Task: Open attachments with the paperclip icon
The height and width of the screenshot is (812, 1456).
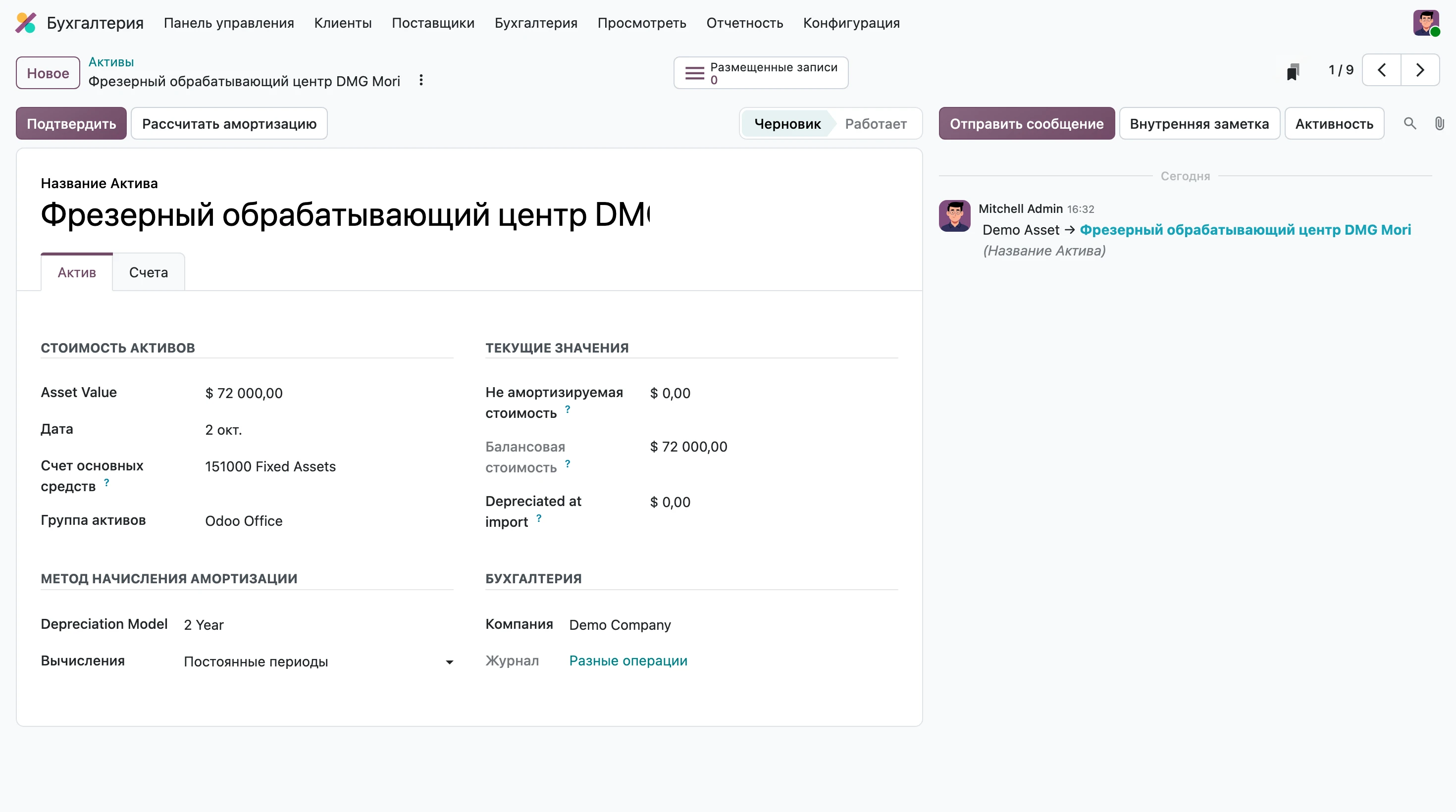Action: point(1439,123)
